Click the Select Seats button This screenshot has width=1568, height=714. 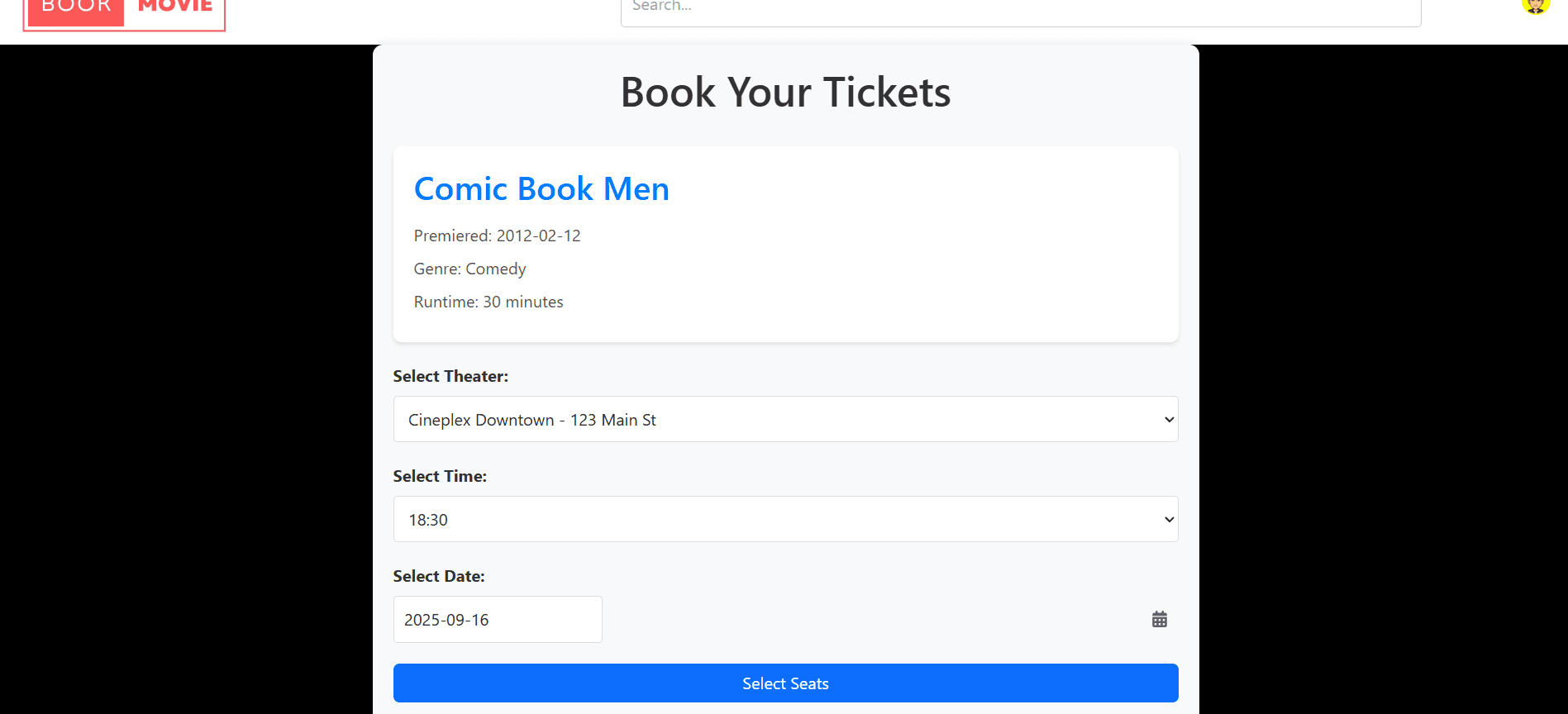coord(785,683)
